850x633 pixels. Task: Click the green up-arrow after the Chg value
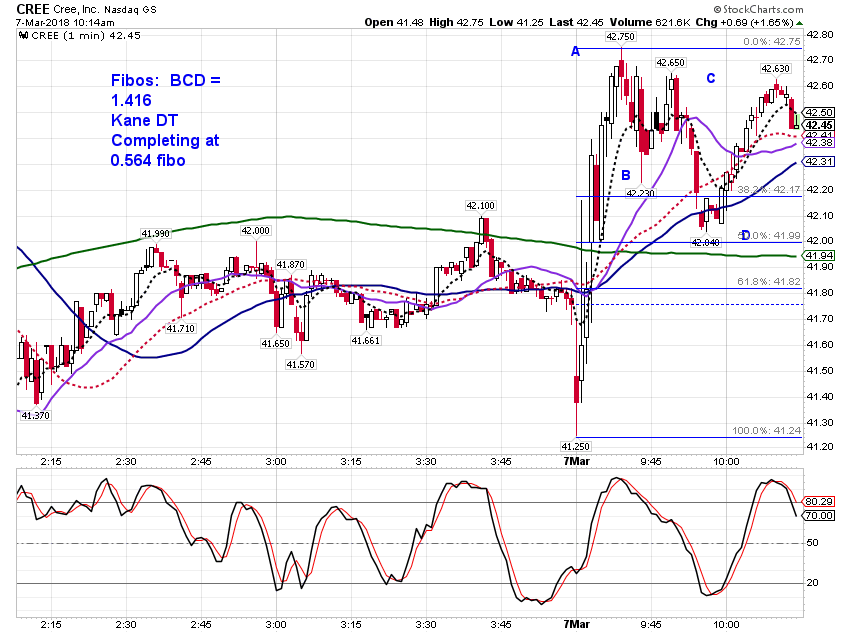click(800, 23)
